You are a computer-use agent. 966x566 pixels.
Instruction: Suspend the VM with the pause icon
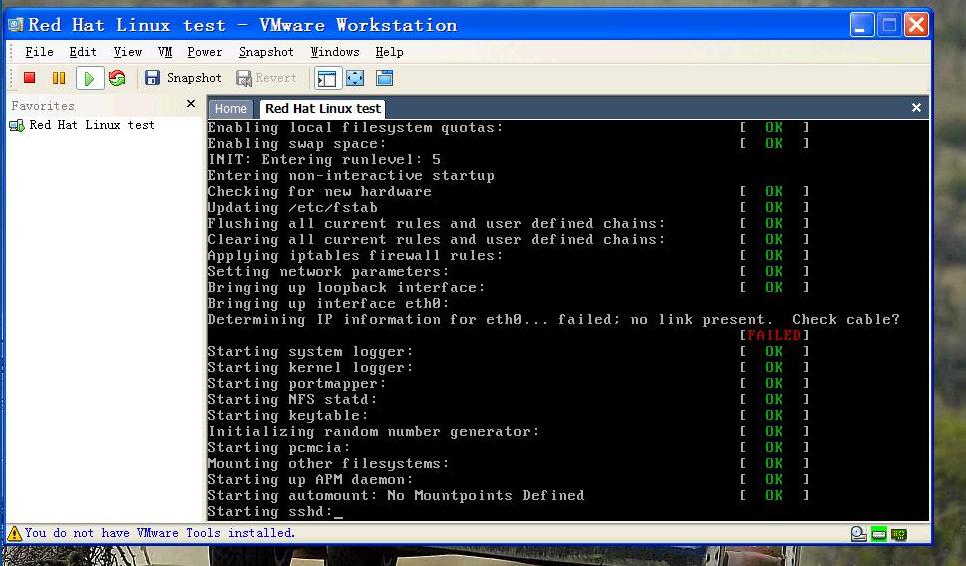pos(59,78)
